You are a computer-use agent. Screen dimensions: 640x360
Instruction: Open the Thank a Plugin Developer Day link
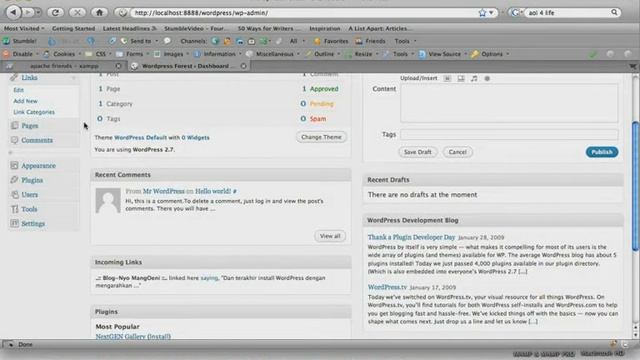click(411, 237)
